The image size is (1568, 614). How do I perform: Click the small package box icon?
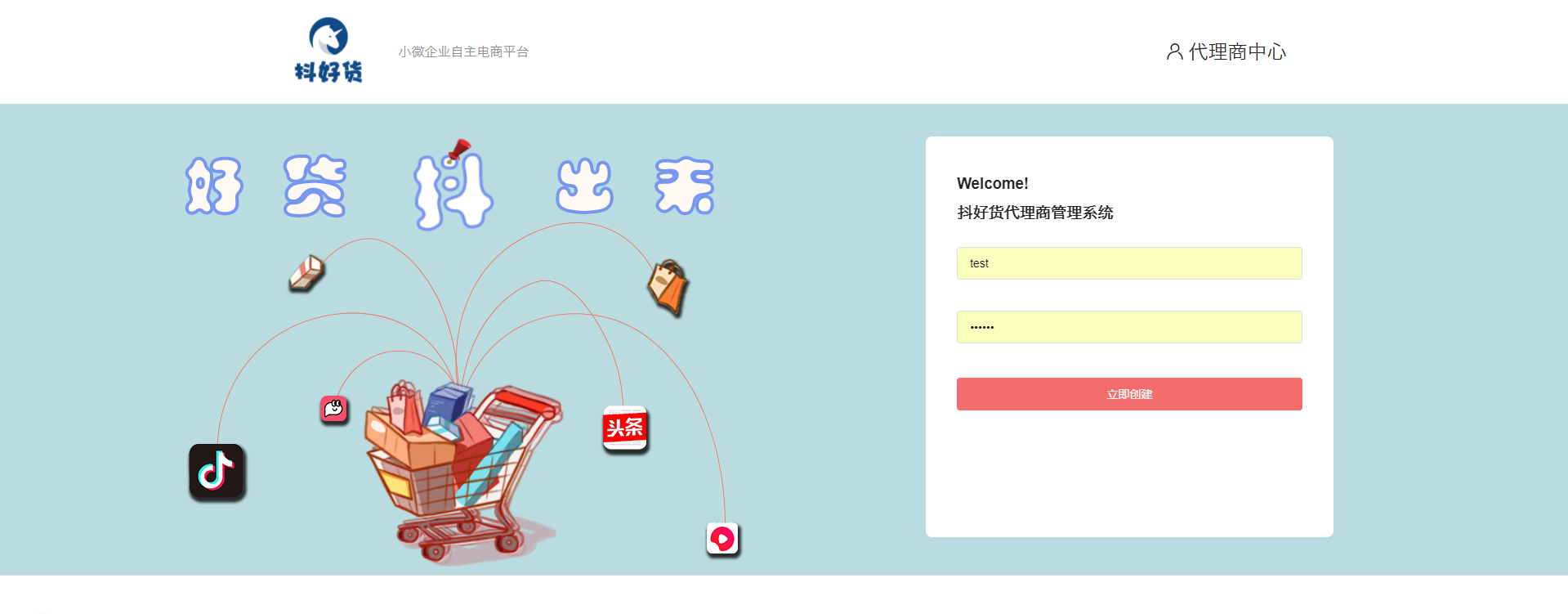point(307,273)
